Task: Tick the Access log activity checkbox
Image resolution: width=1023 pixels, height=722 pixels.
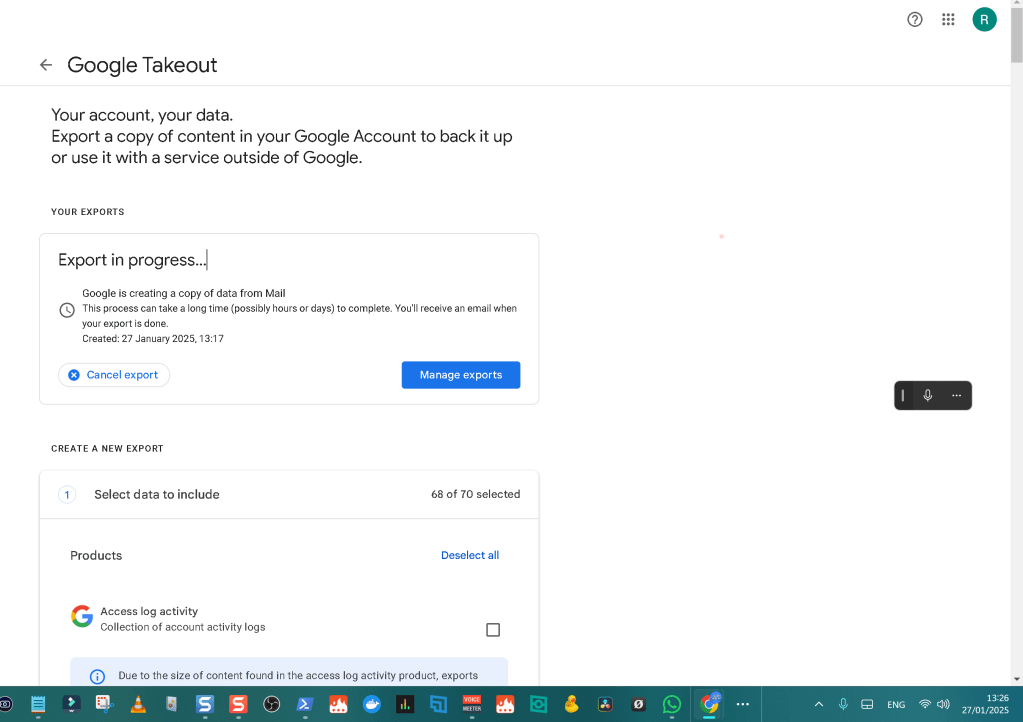Action: point(493,629)
